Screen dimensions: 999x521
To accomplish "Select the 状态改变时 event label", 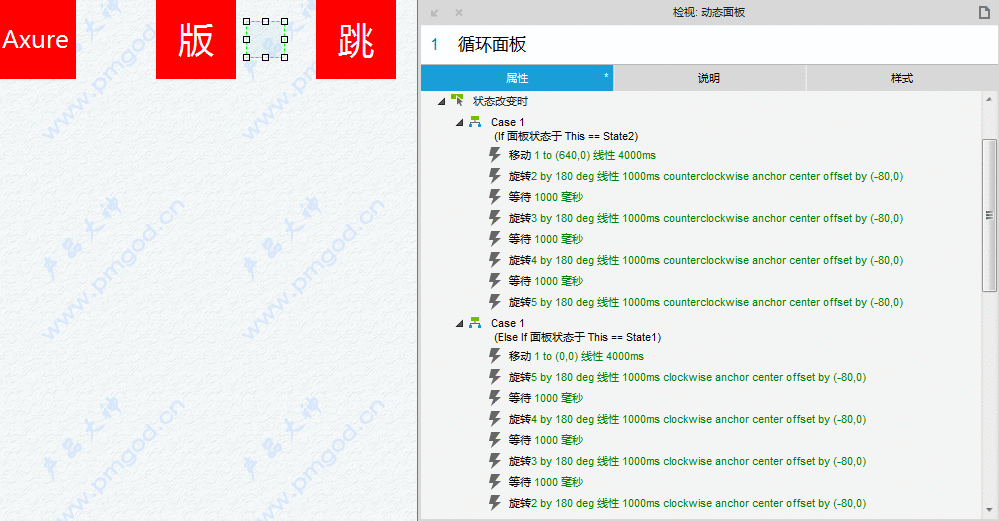I will coord(500,101).
